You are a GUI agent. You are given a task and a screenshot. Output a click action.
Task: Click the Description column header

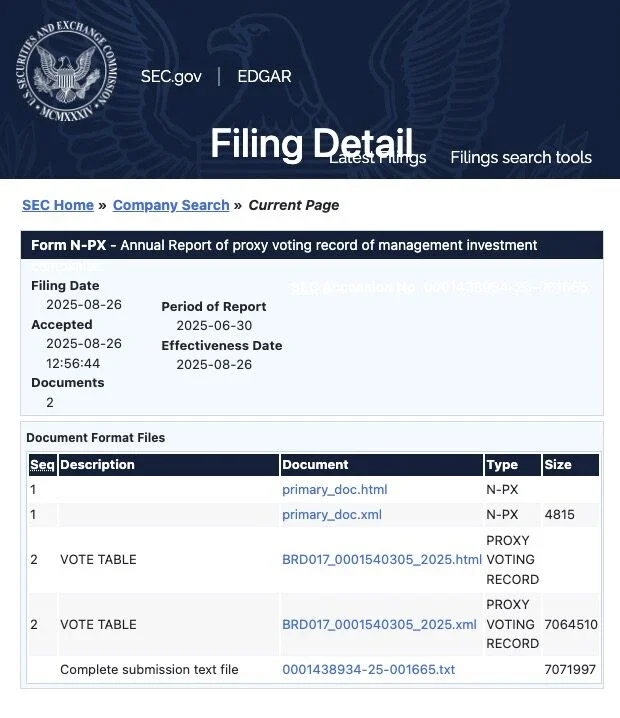click(97, 465)
